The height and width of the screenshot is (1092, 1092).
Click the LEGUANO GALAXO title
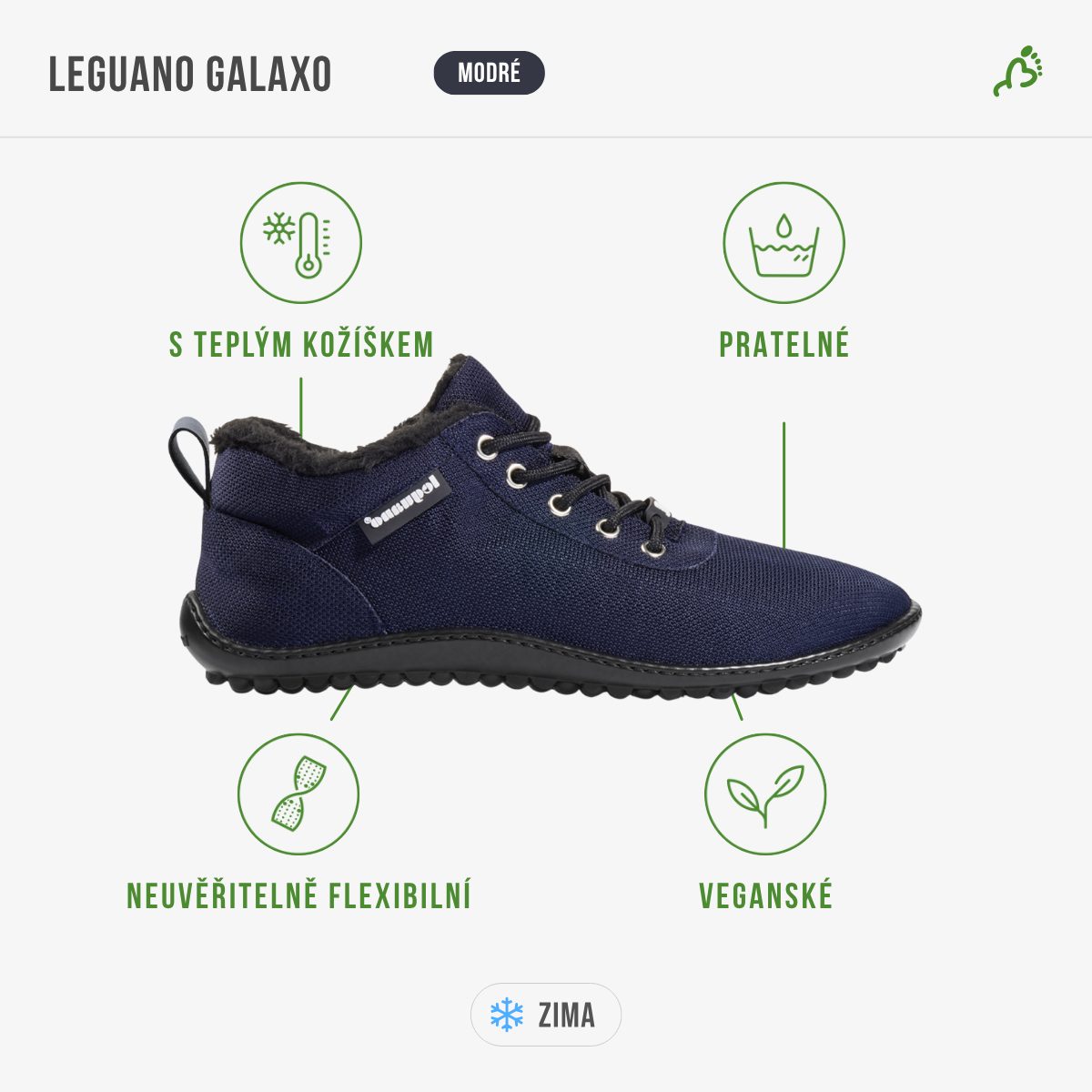tap(190, 75)
